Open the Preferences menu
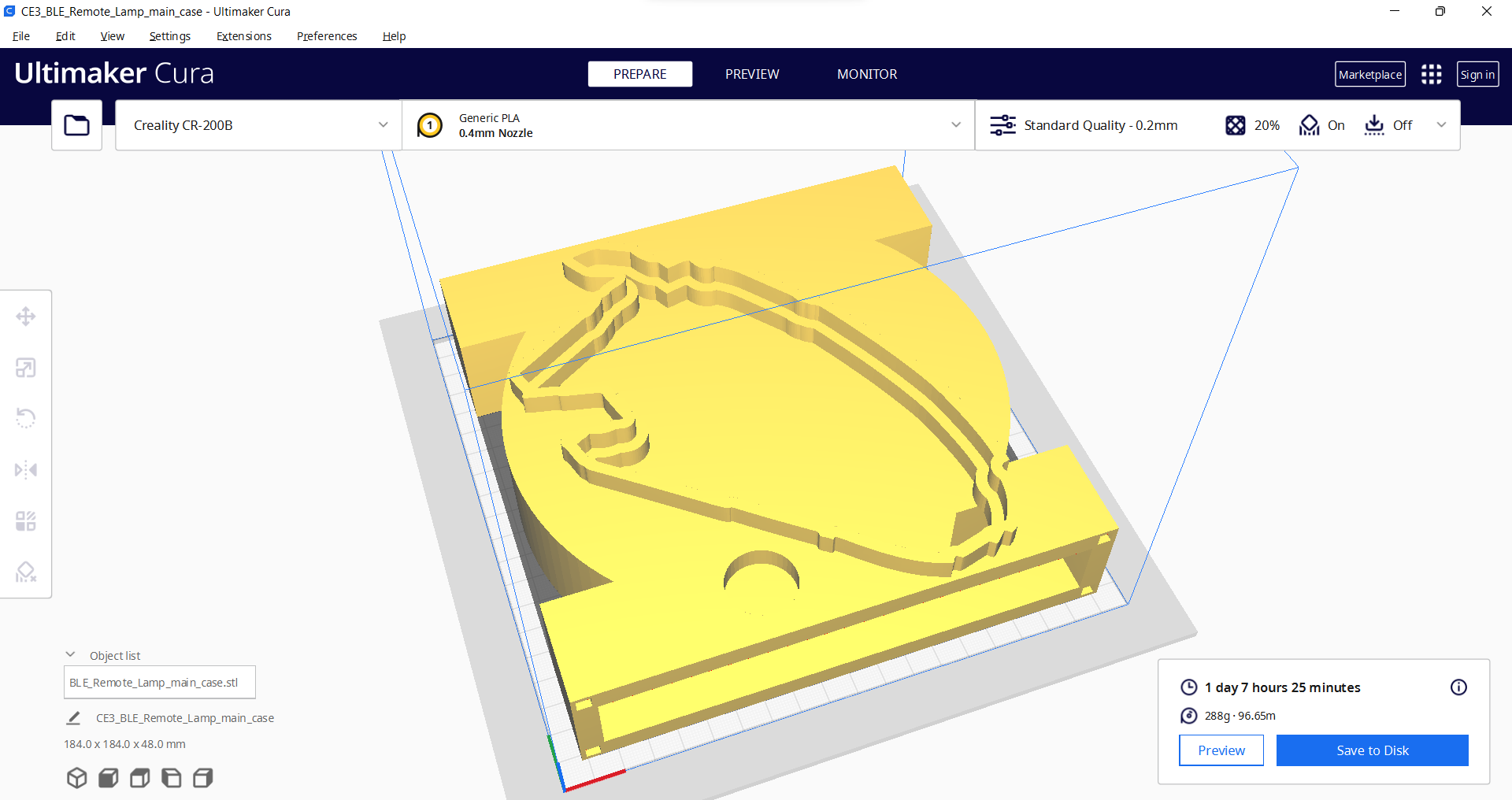Image resolution: width=1512 pixels, height=800 pixels. pyautogui.click(x=327, y=36)
